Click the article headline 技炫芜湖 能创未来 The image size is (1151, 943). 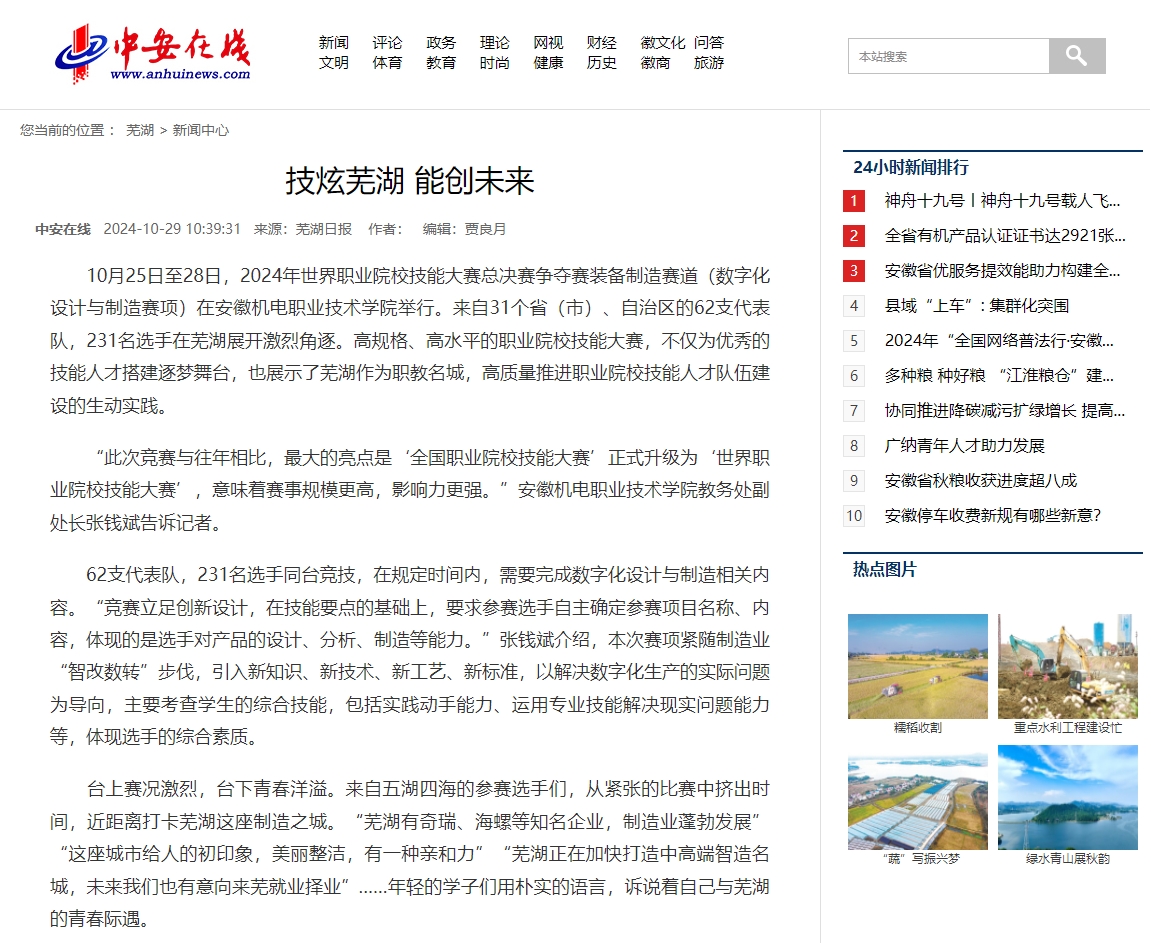pos(410,181)
